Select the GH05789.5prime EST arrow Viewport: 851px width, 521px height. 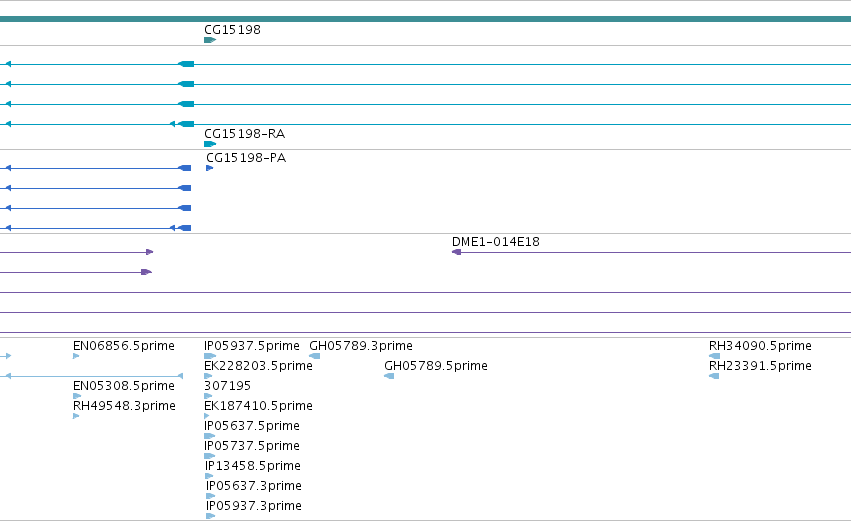(x=389, y=377)
